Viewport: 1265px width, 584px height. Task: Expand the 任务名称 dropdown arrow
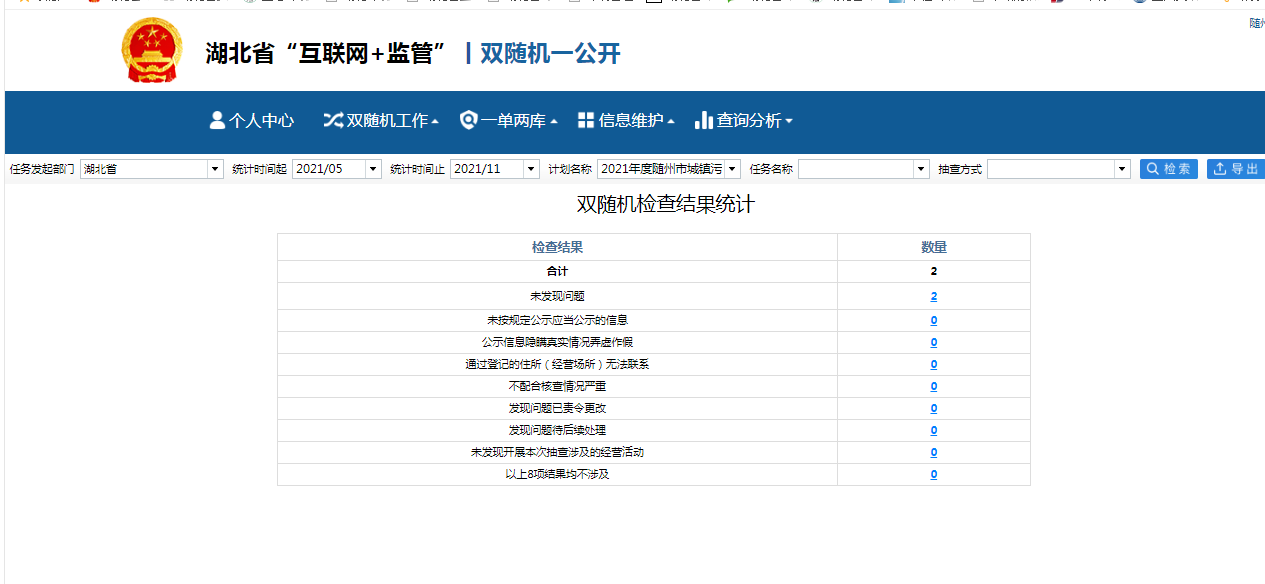921,169
